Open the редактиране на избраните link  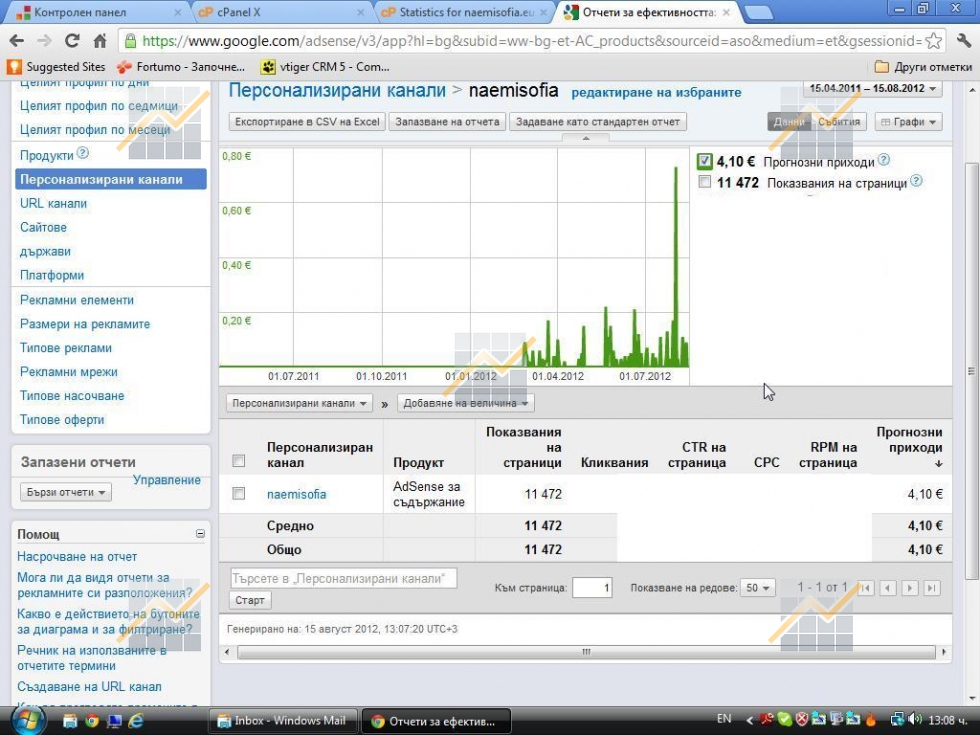[656, 92]
